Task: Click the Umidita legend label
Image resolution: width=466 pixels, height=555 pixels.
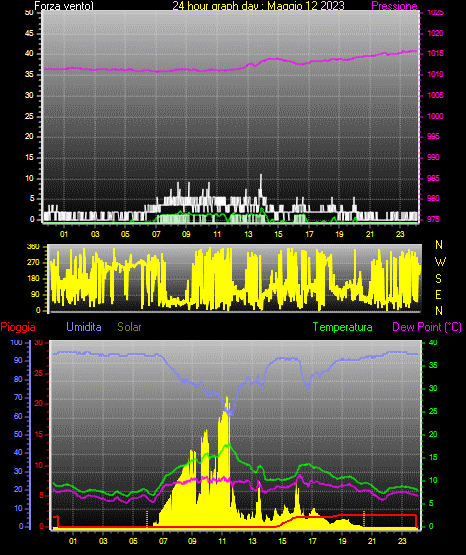Action: [x=84, y=327]
